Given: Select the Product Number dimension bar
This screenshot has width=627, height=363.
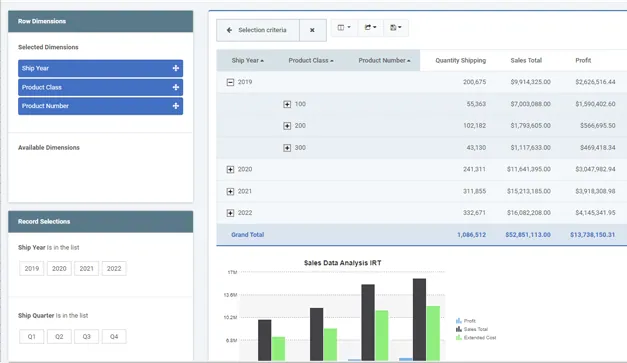Looking at the screenshot, I should click(100, 106).
